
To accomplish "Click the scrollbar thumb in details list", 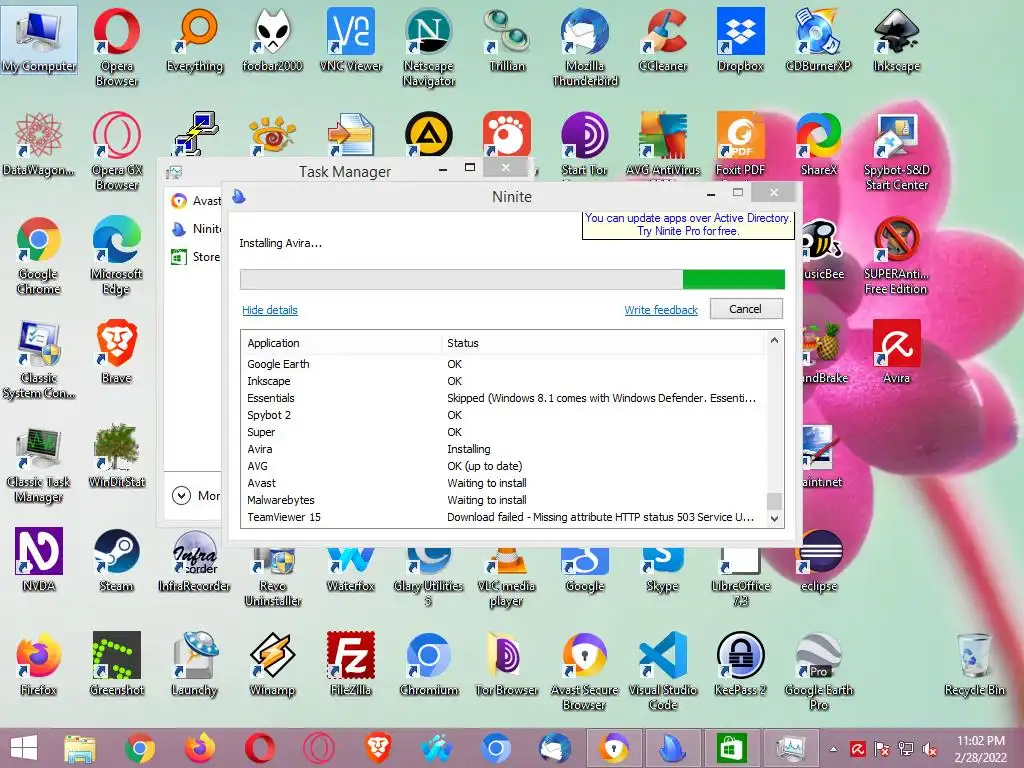I will (774, 501).
